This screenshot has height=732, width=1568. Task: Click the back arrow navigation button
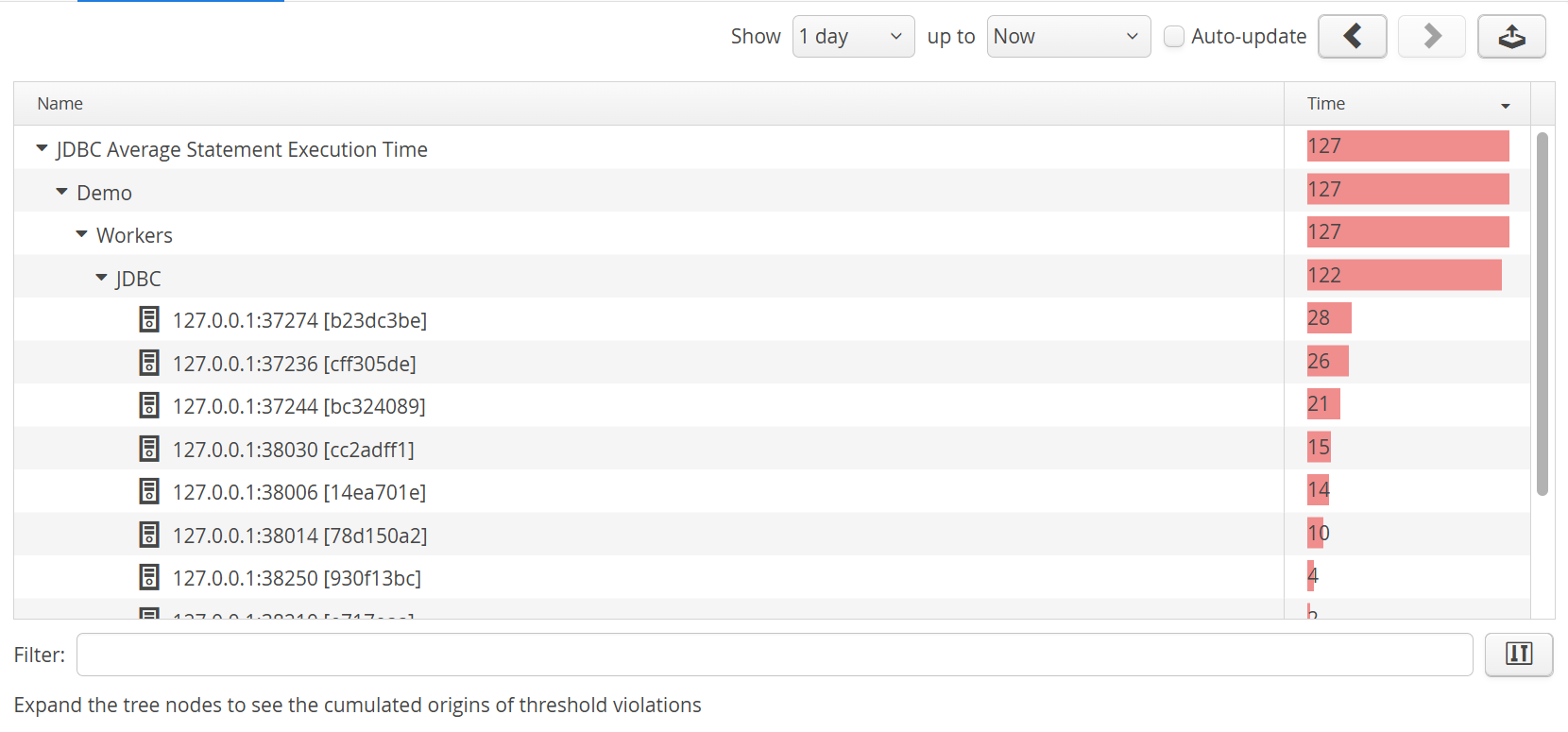pyautogui.click(x=1352, y=37)
